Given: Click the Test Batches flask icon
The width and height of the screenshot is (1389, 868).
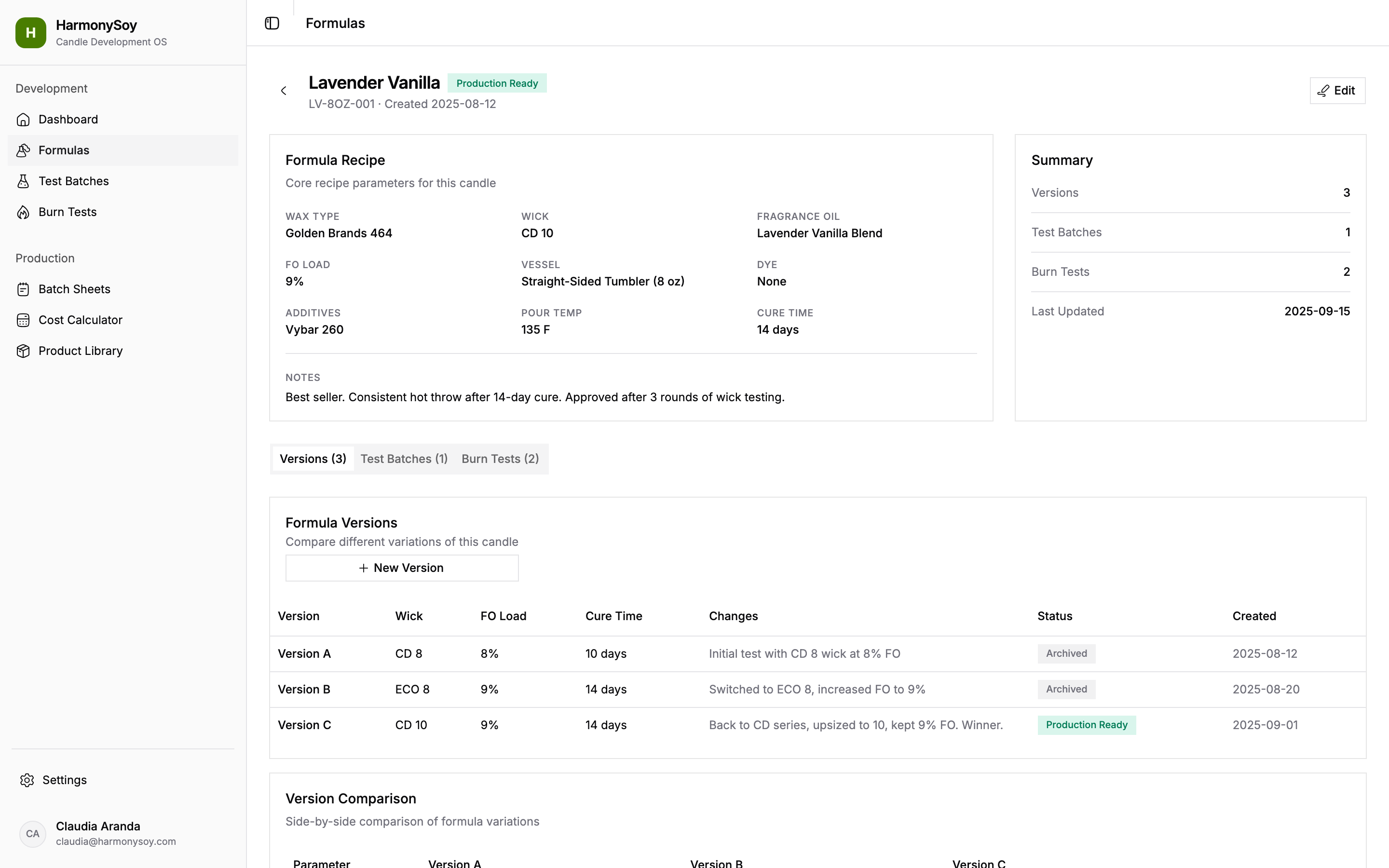Looking at the screenshot, I should coord(23,181).
